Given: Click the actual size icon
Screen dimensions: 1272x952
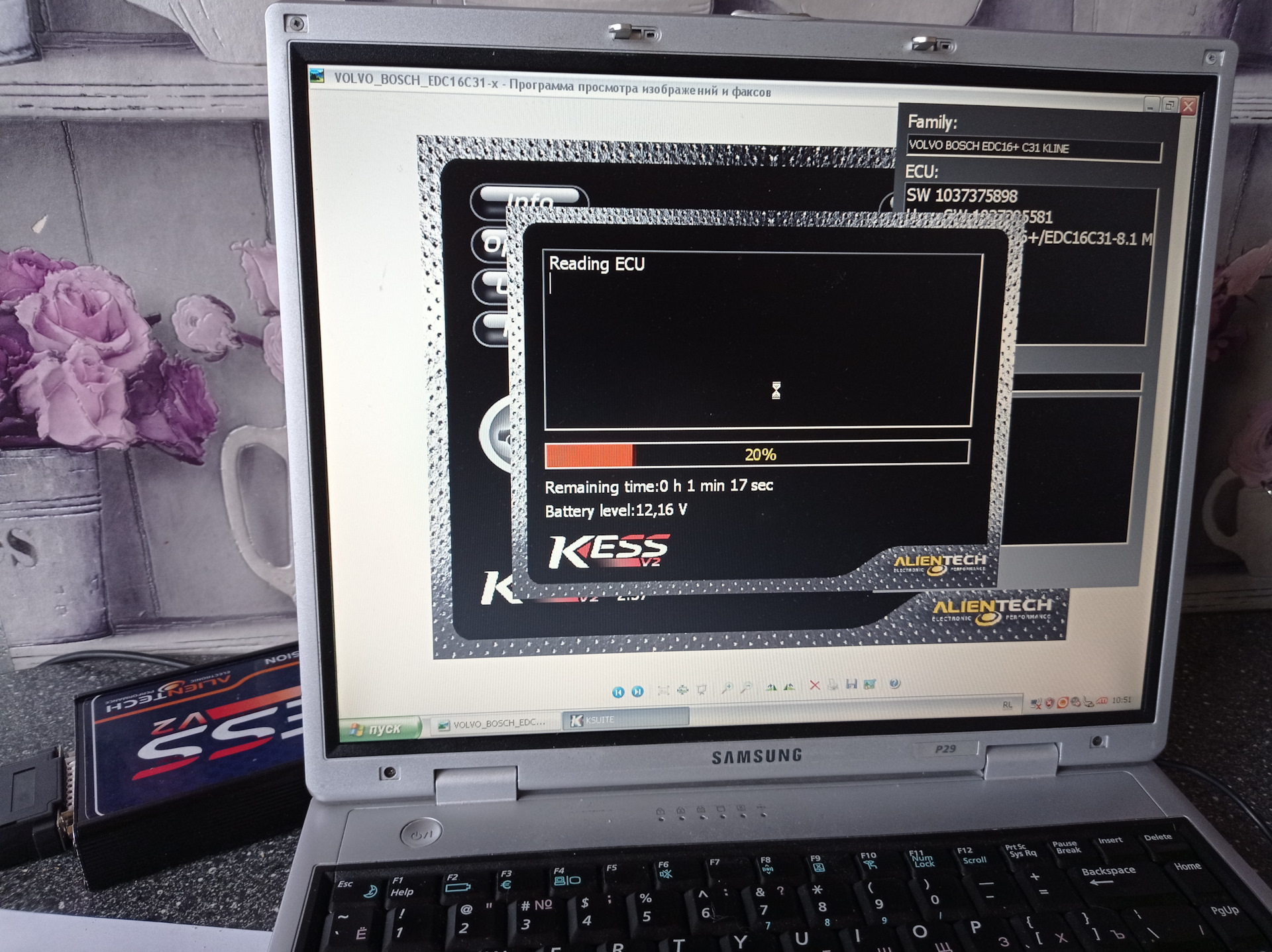Looking at the screenshot, I should pyautogui.click(x=682, y=690).
